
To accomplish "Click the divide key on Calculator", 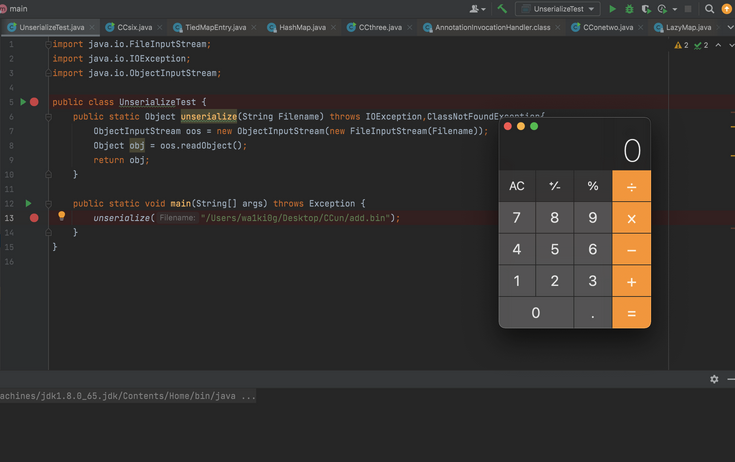I will coord(631,186).
